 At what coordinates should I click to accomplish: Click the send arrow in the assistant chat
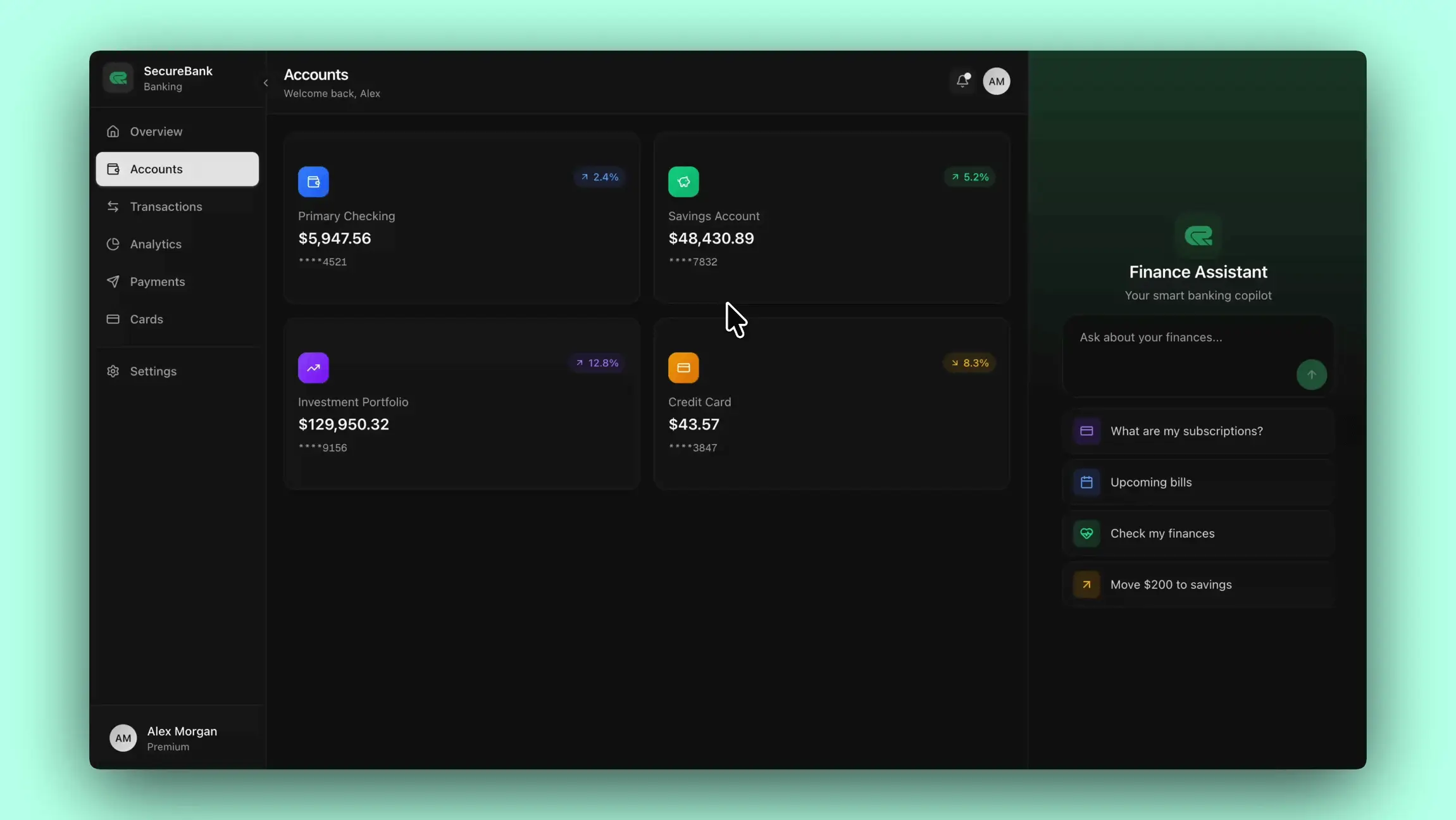pos(1311,375)
